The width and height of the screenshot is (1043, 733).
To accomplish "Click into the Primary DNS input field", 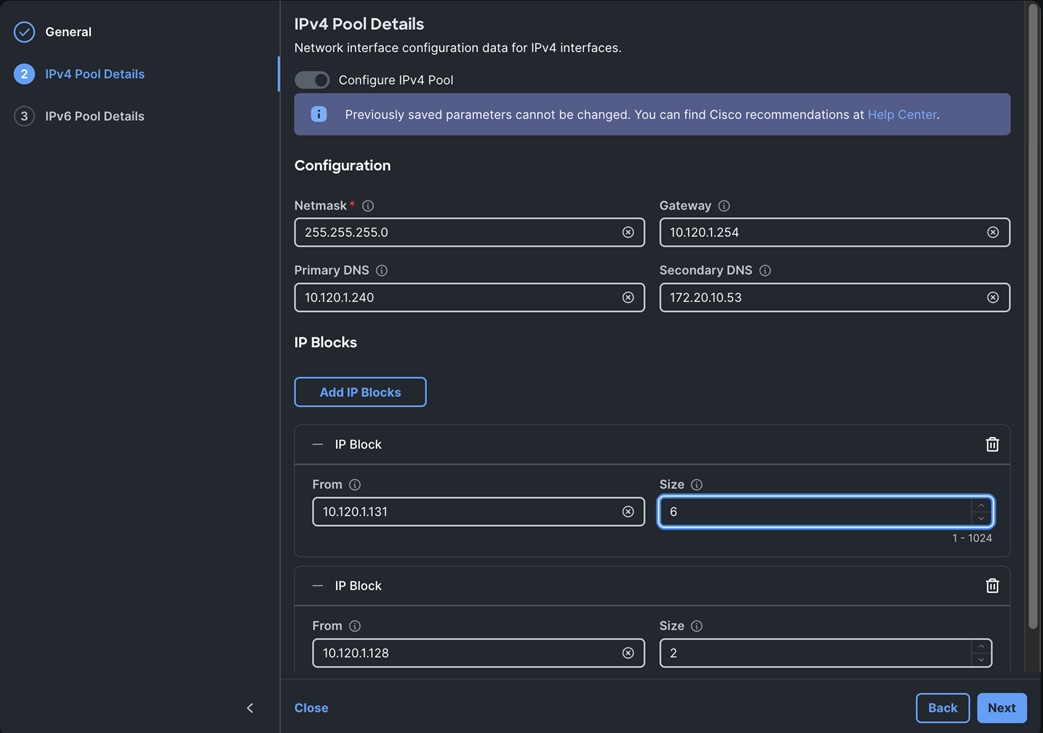I will [x=470, y=297].
